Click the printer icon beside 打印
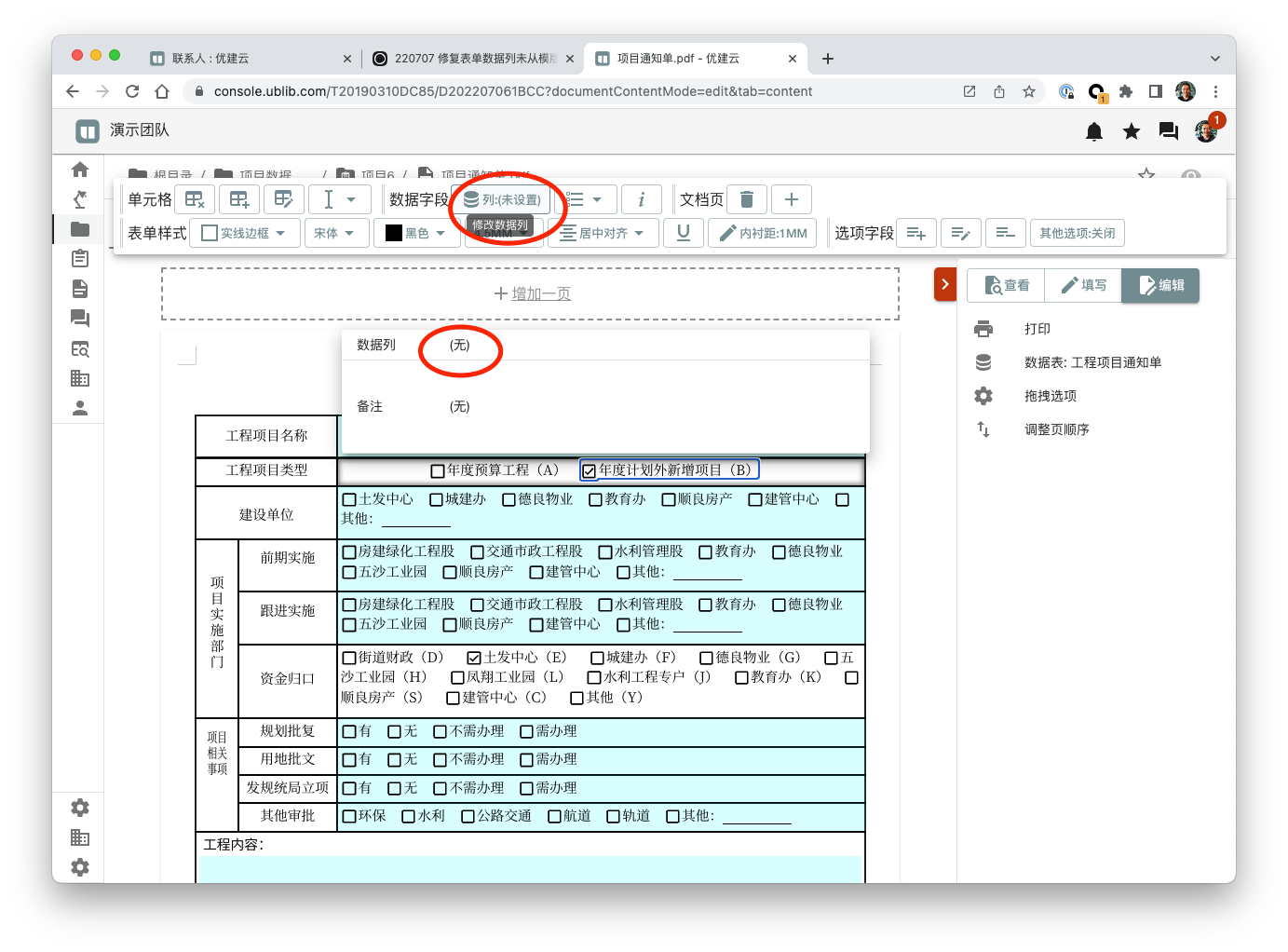Image resolution: width=1288 pixels, height=952 pixels. click(983, 329)
